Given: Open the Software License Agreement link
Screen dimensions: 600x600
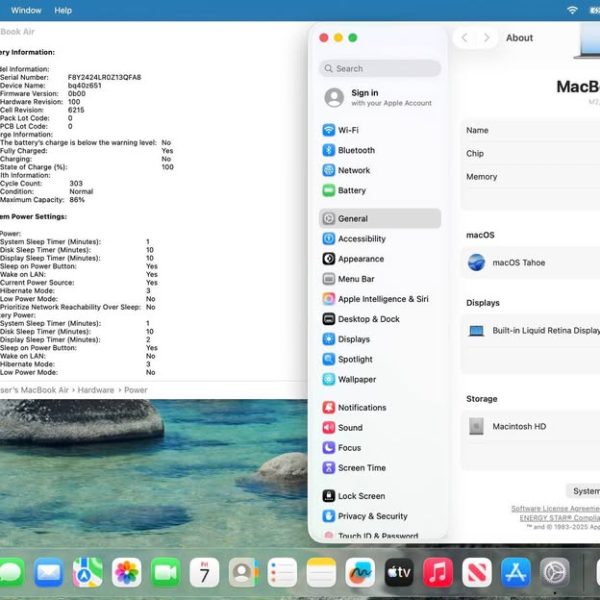Looking at the screenshot, I should 555,509.
